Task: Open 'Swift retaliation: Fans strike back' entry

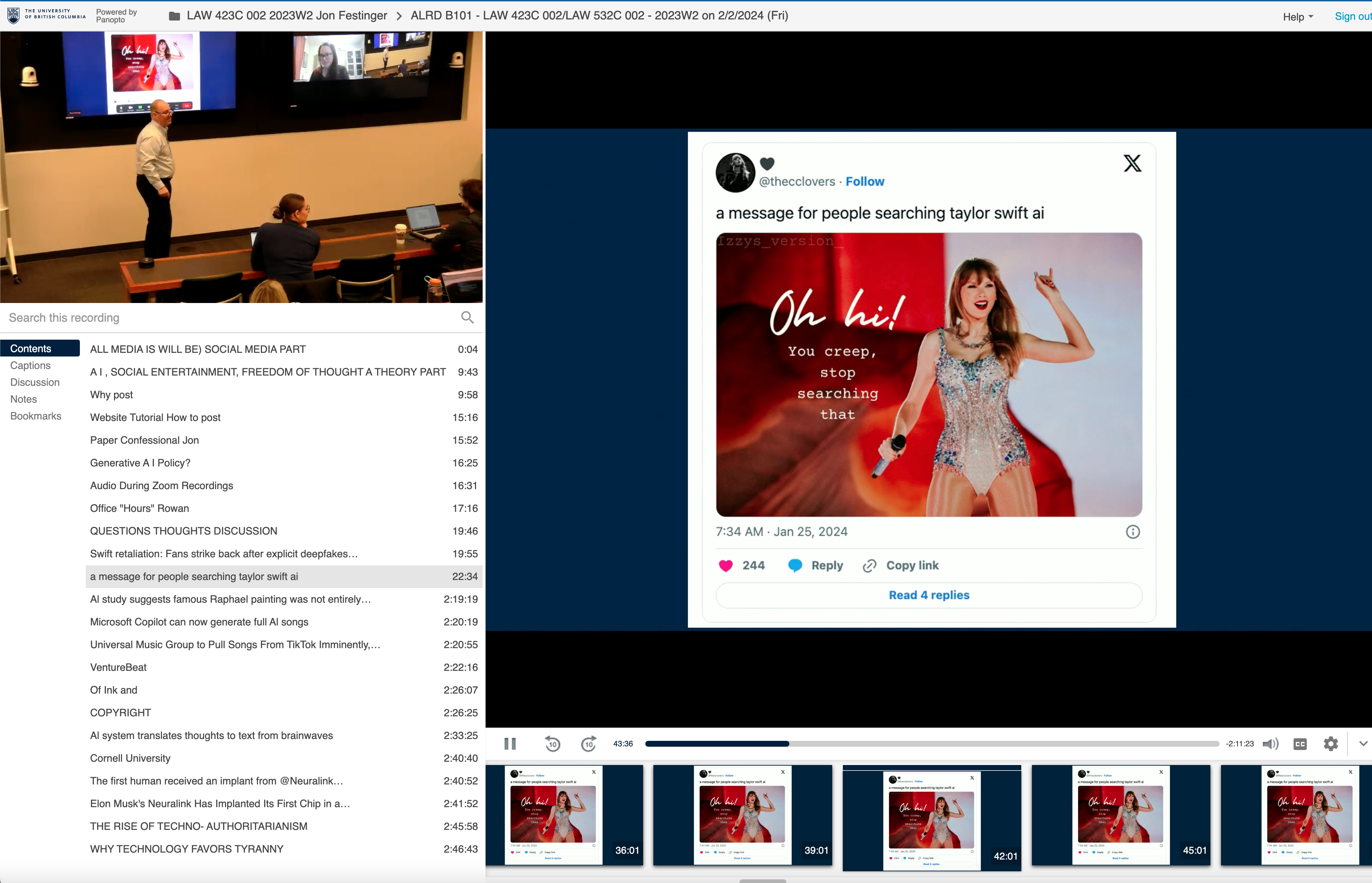Action: (284, 554)
